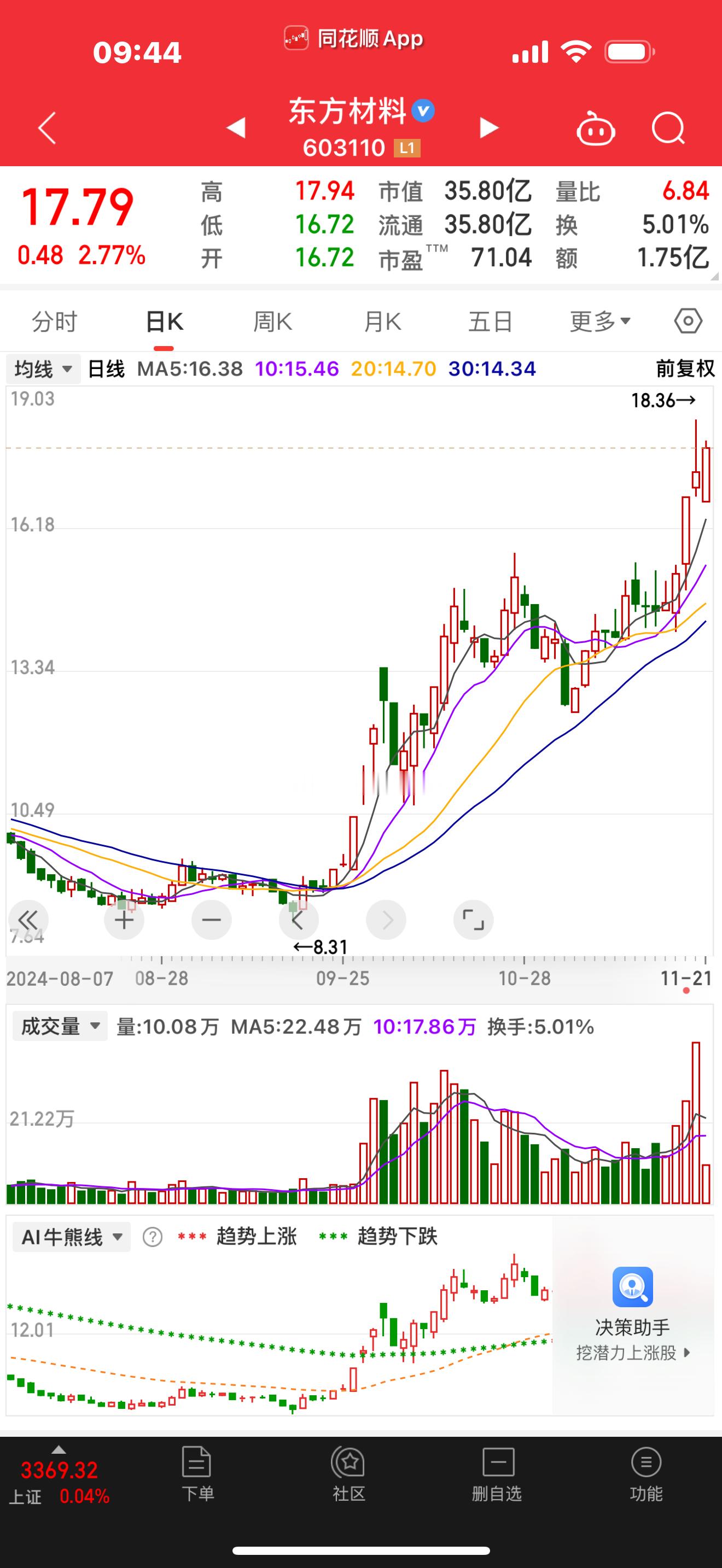Zoom out chart with minus button
722x1568 pixels.
pyautogui.click(x=211, y=920)
